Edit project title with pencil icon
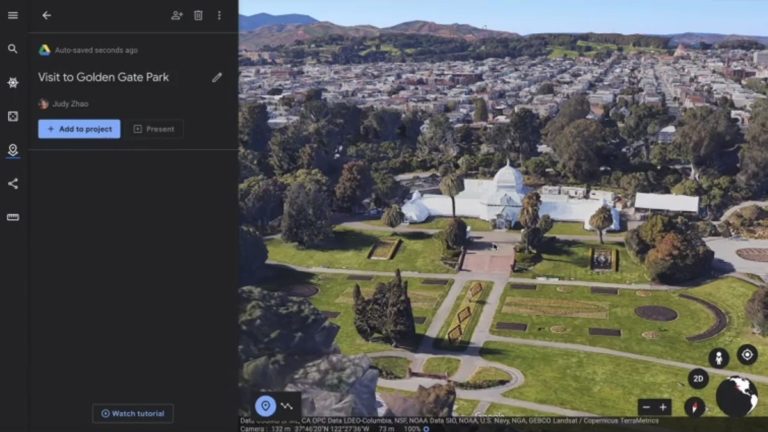The image size is (768, 432). point(217,77)
